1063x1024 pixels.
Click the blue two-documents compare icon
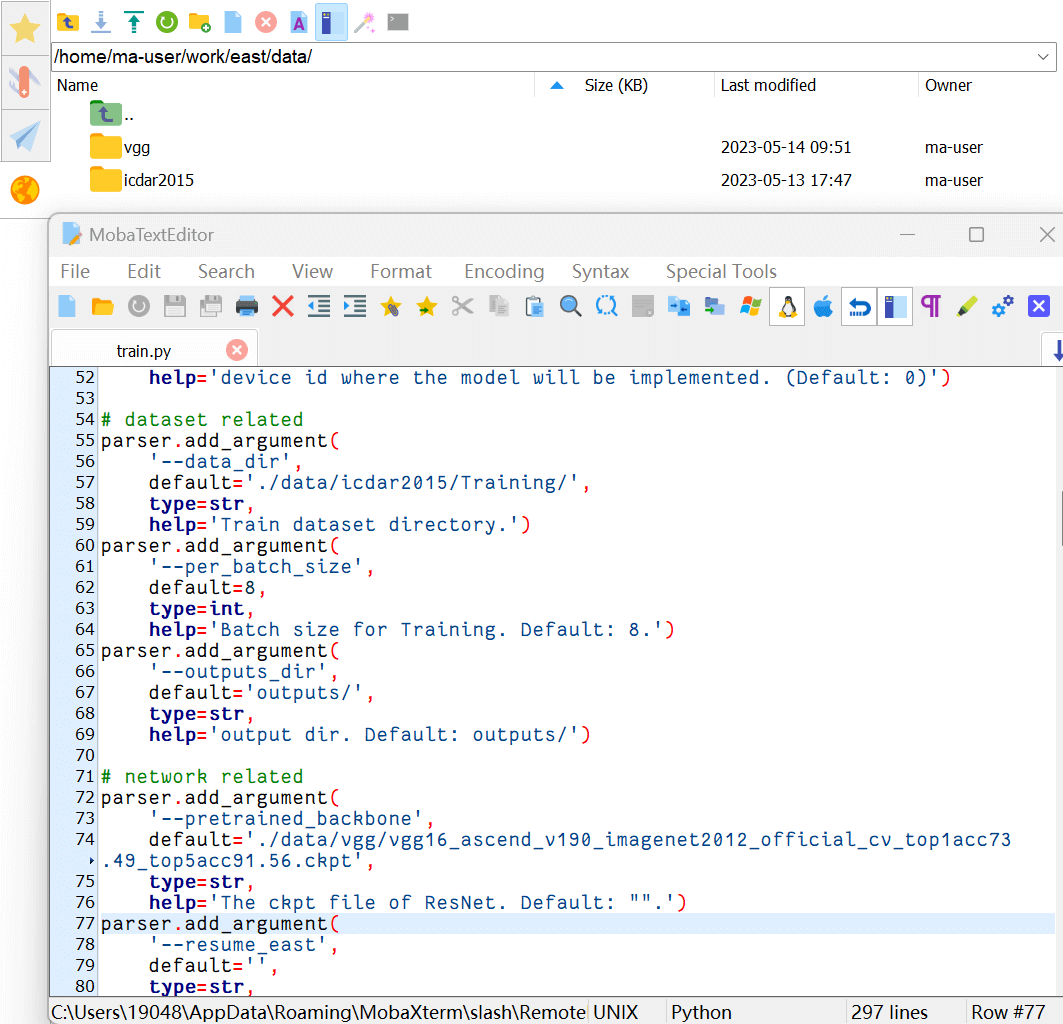tap(679, 307)
